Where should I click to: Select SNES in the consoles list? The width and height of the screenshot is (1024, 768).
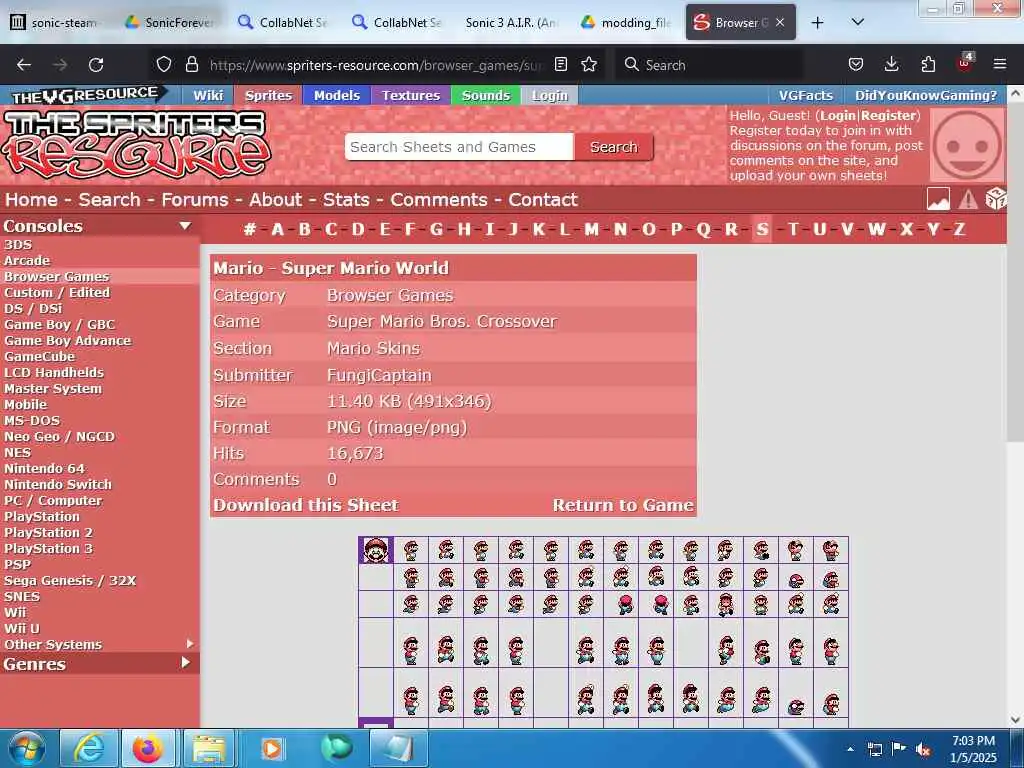22,596
